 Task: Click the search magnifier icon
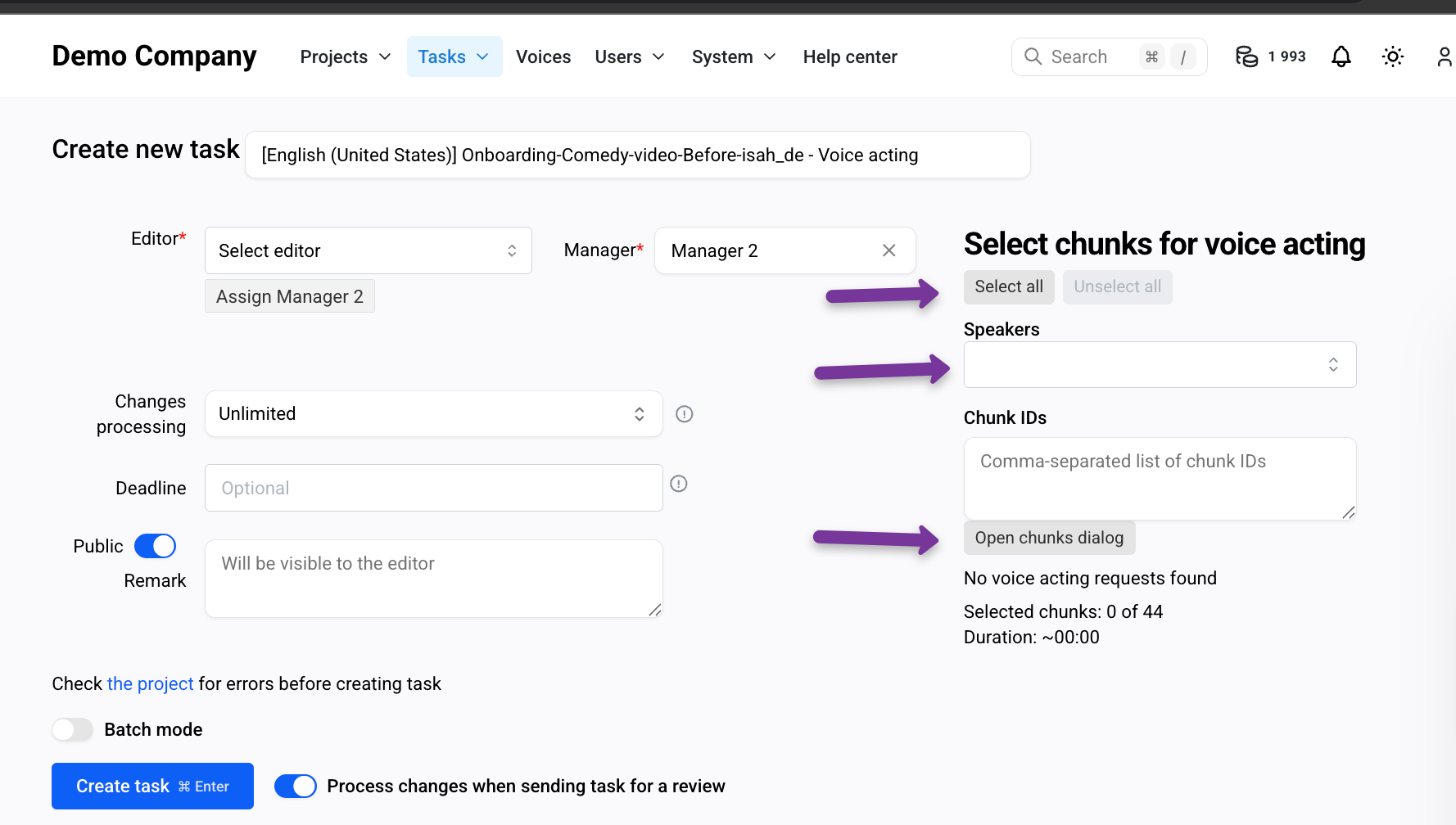1033,56
